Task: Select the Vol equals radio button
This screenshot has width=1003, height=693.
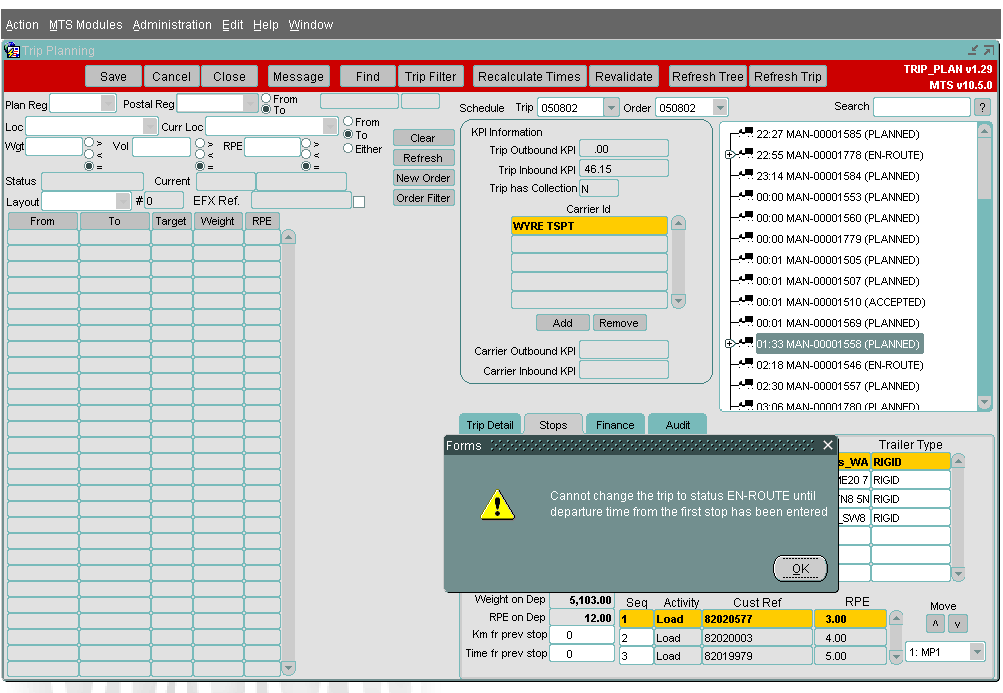Action: (200, 166)
